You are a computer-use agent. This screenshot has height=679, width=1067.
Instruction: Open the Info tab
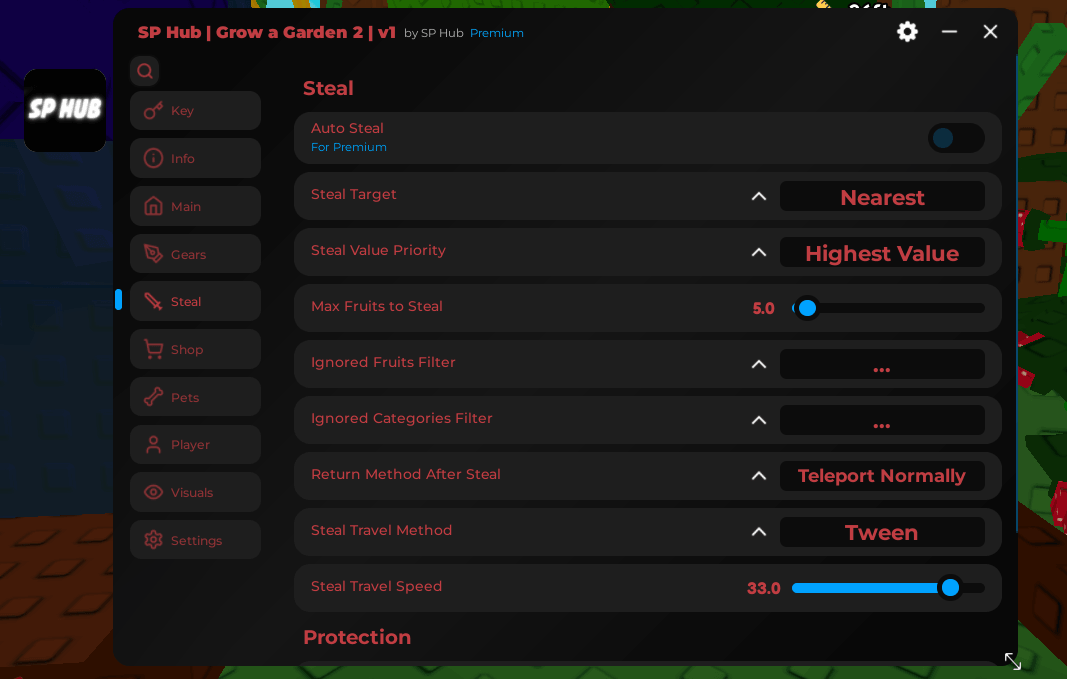tap(195, 159)
